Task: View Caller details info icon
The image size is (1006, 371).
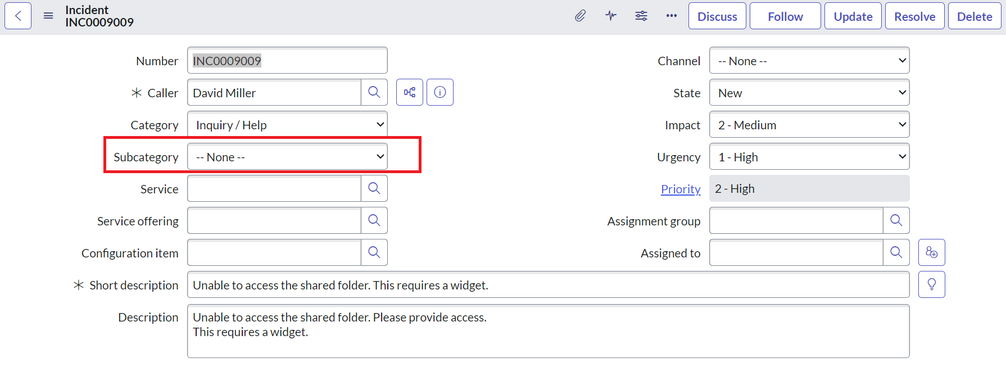Action: click(x=440, y=93)
